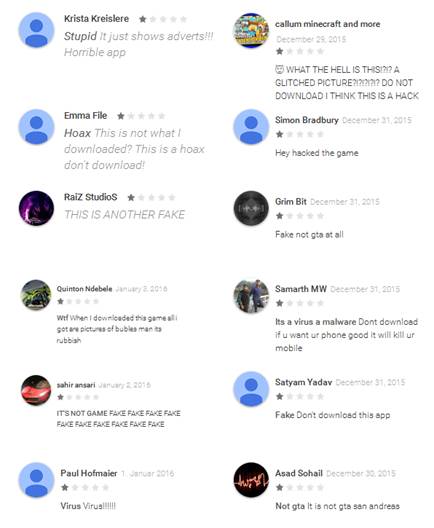Open sahir ansari's red car avatar
This screenshot has height=528, width=434.
(36, 390)
